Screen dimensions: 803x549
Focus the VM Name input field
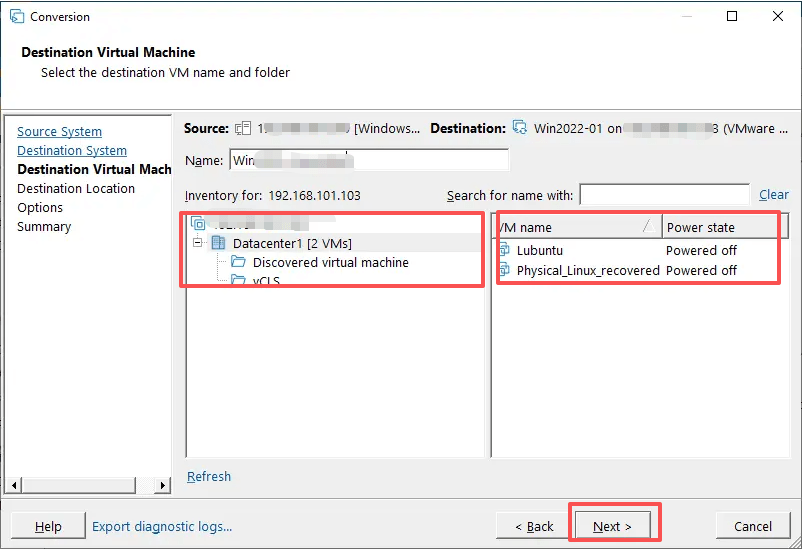(x=369, y=160)
